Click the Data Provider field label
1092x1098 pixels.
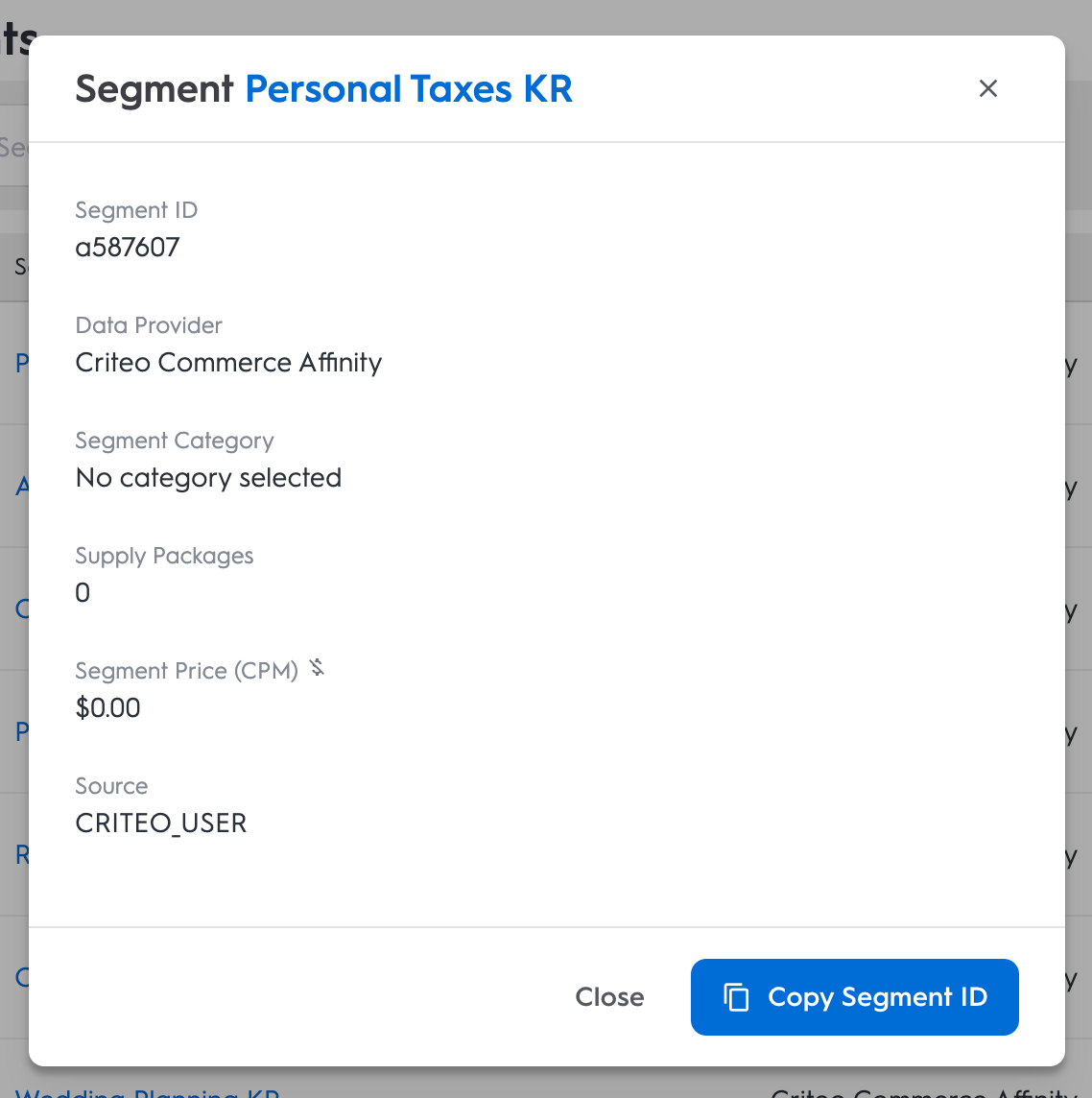tap(149, 325)
